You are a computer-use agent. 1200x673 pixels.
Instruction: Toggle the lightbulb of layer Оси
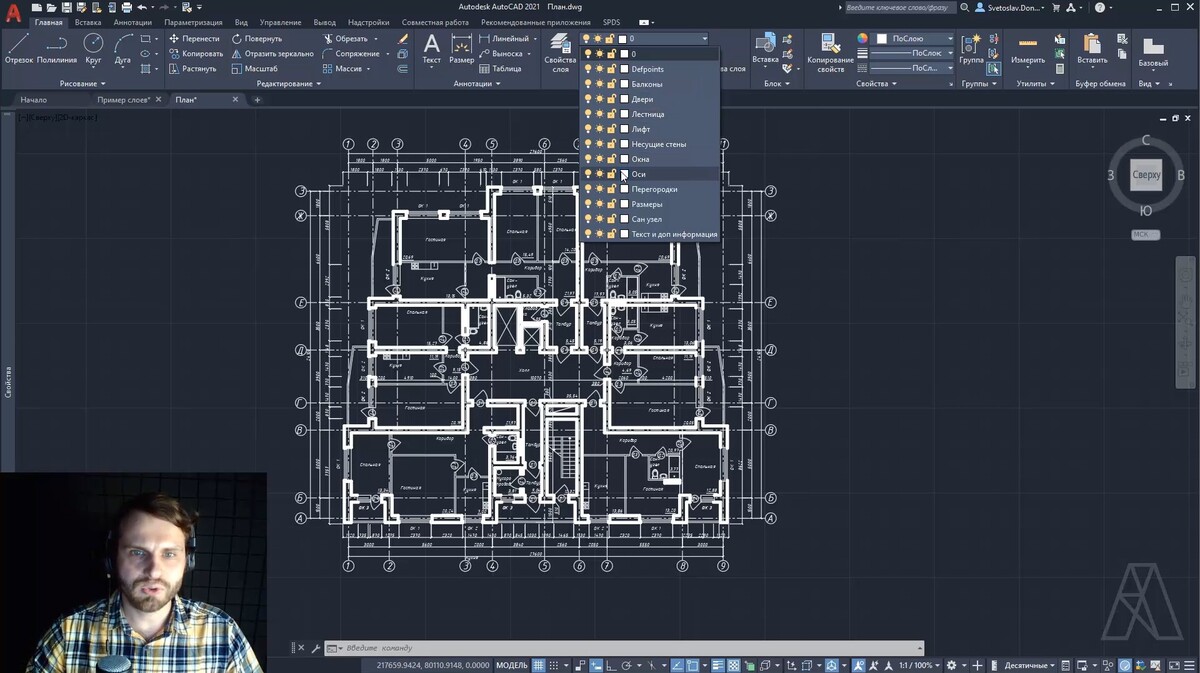click(x=588, y=174)
